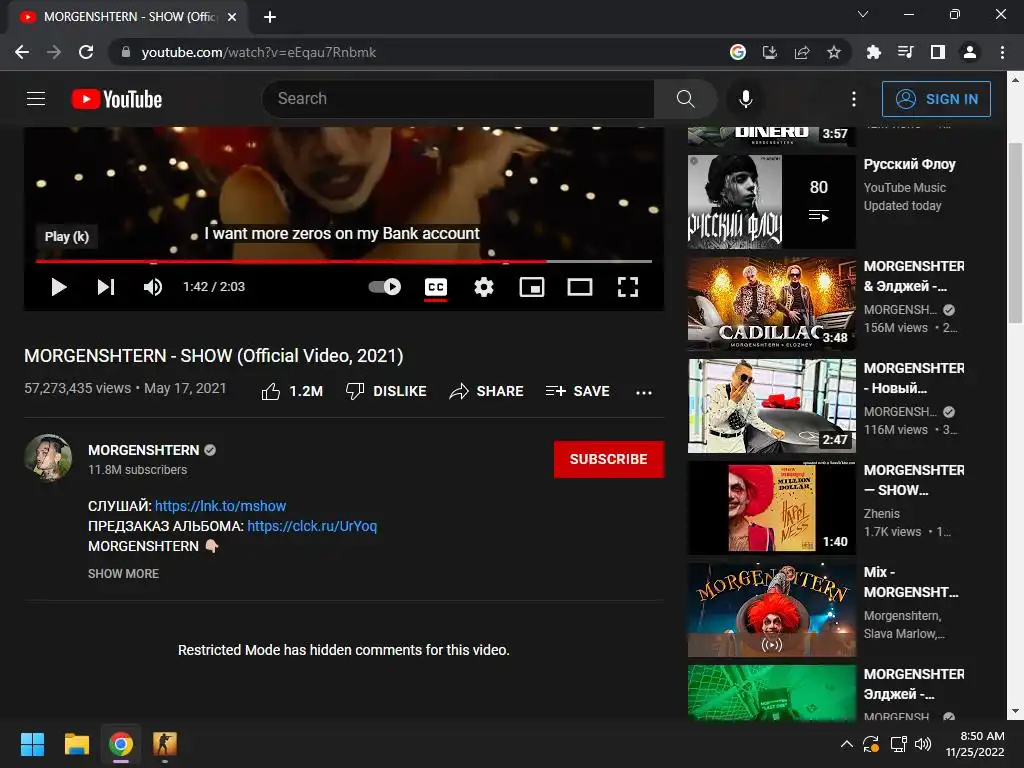The height and width of the screenshot is (768, 1024).
Task: Click the search magnifier button
Action: click(685, 99)
